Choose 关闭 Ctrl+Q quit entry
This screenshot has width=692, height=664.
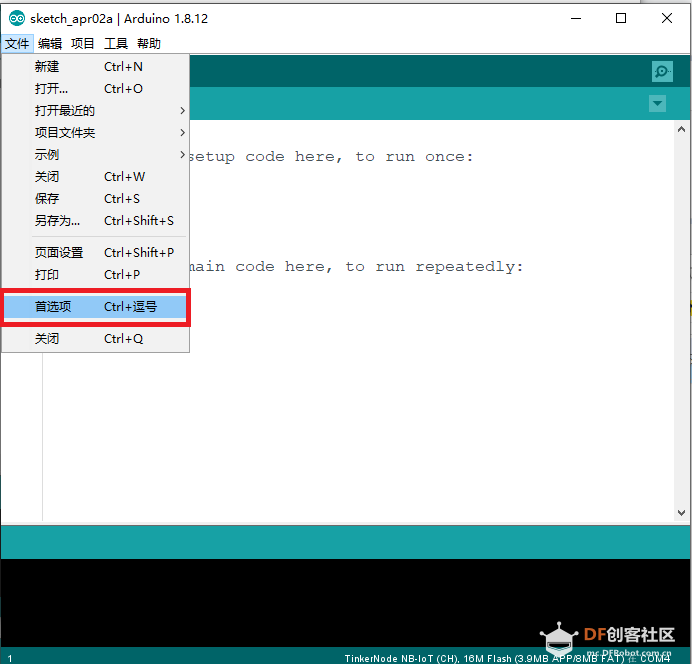(x=95, y=339)
